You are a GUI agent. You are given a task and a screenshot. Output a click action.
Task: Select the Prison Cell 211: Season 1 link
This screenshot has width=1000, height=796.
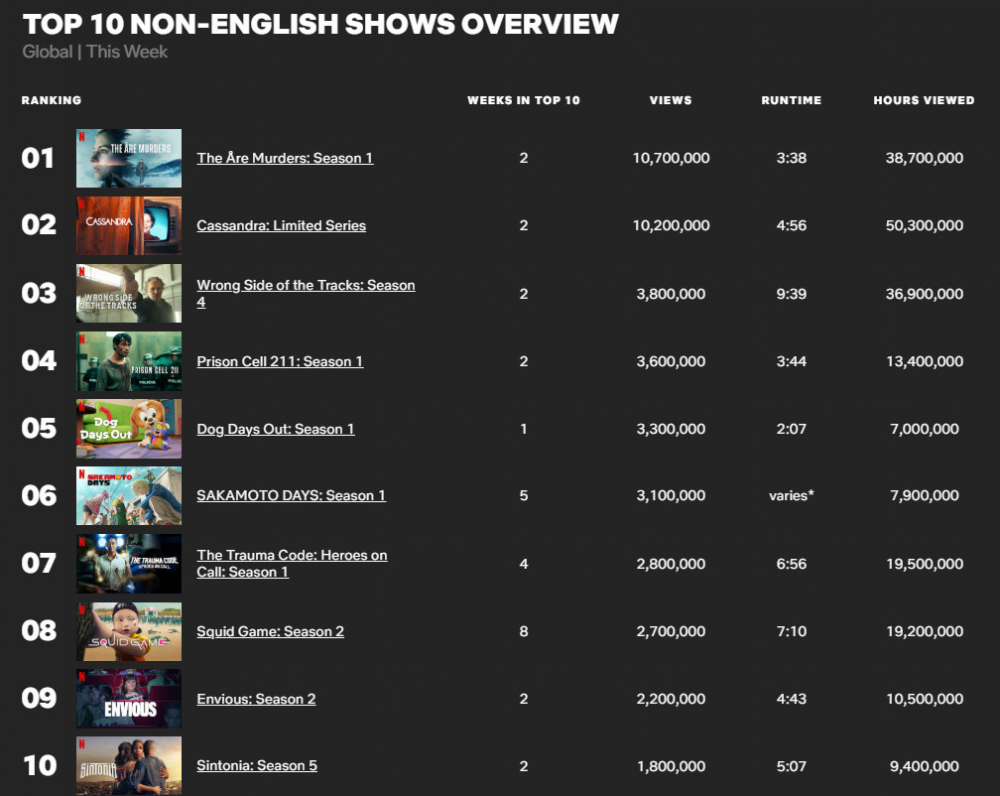click(280, 361)
